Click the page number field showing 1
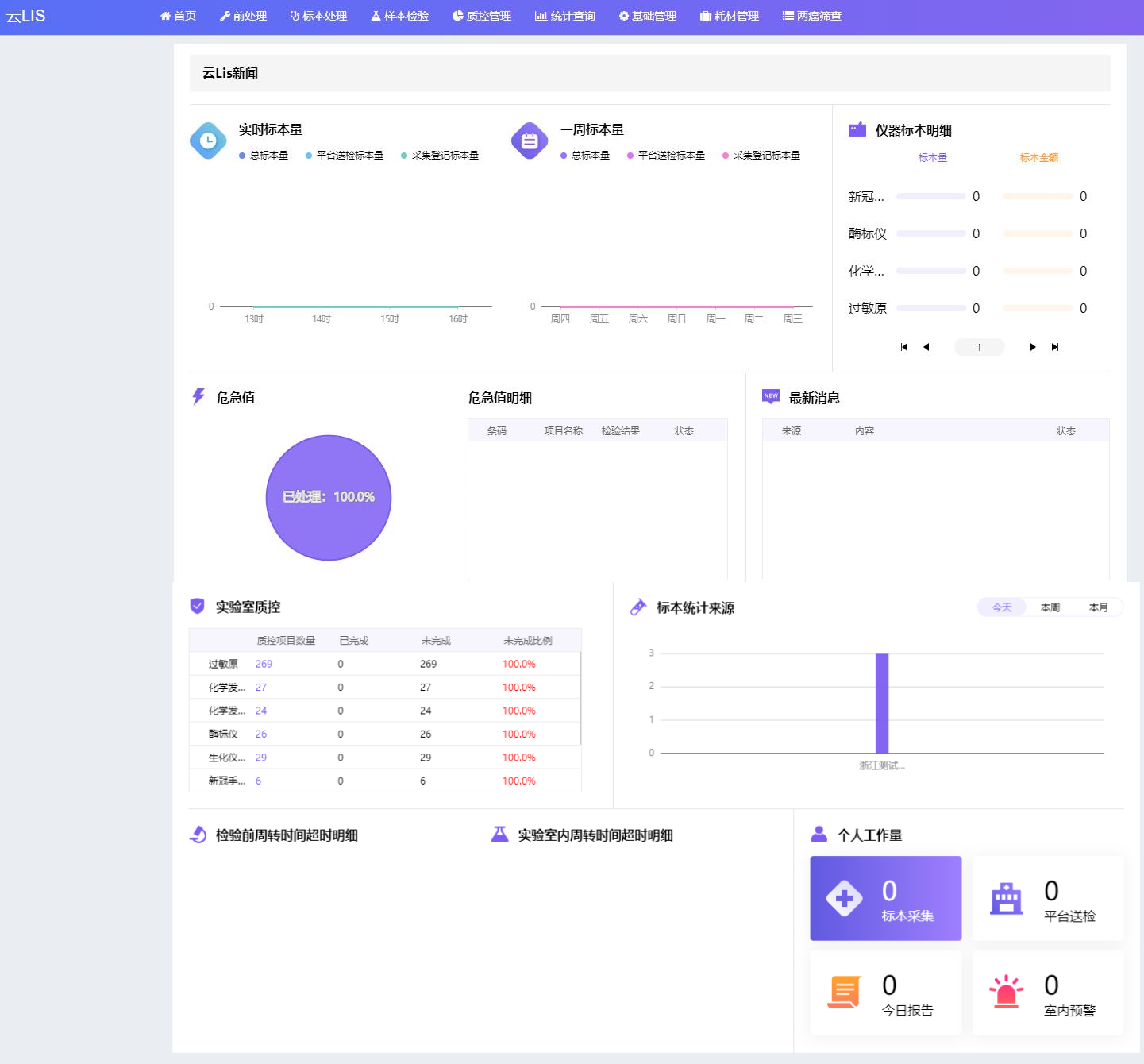The height and width of the screenshot is (1064, 1144). click(979, 347)
